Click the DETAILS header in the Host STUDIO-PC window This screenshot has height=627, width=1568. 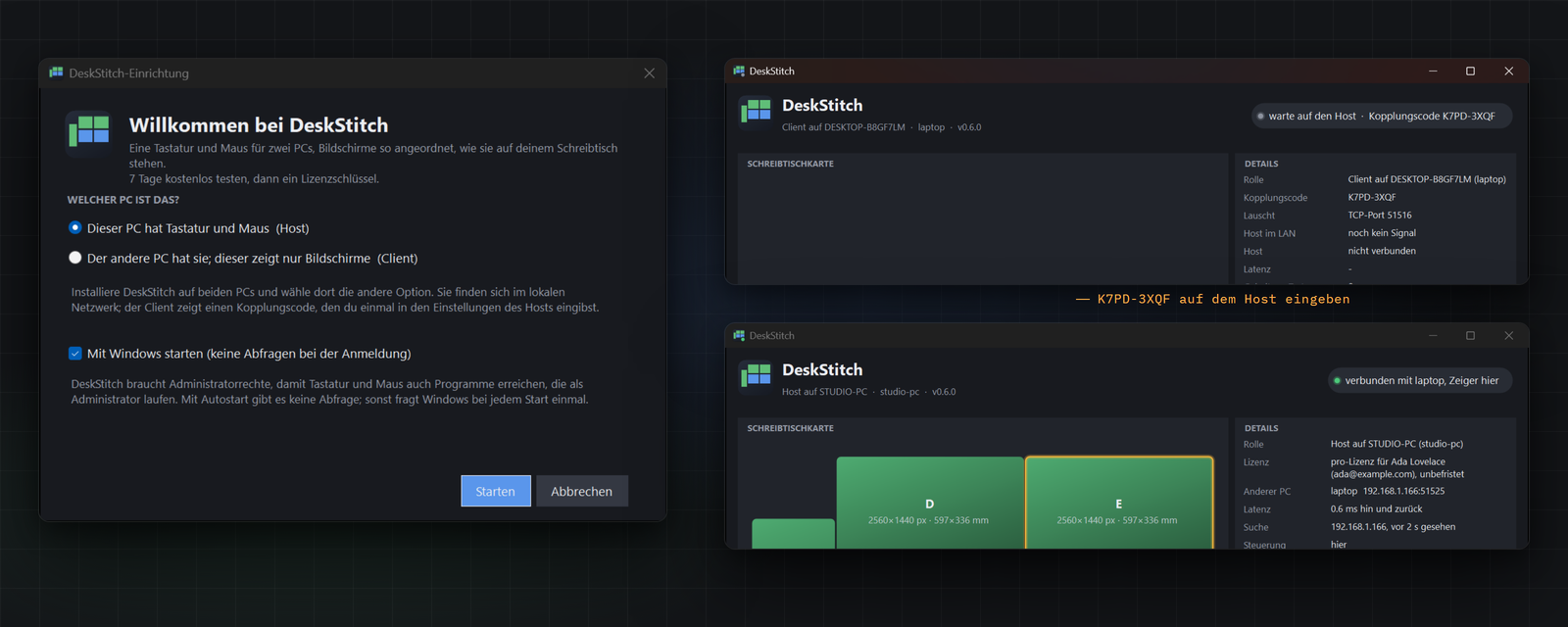[x=1261, y=428]
